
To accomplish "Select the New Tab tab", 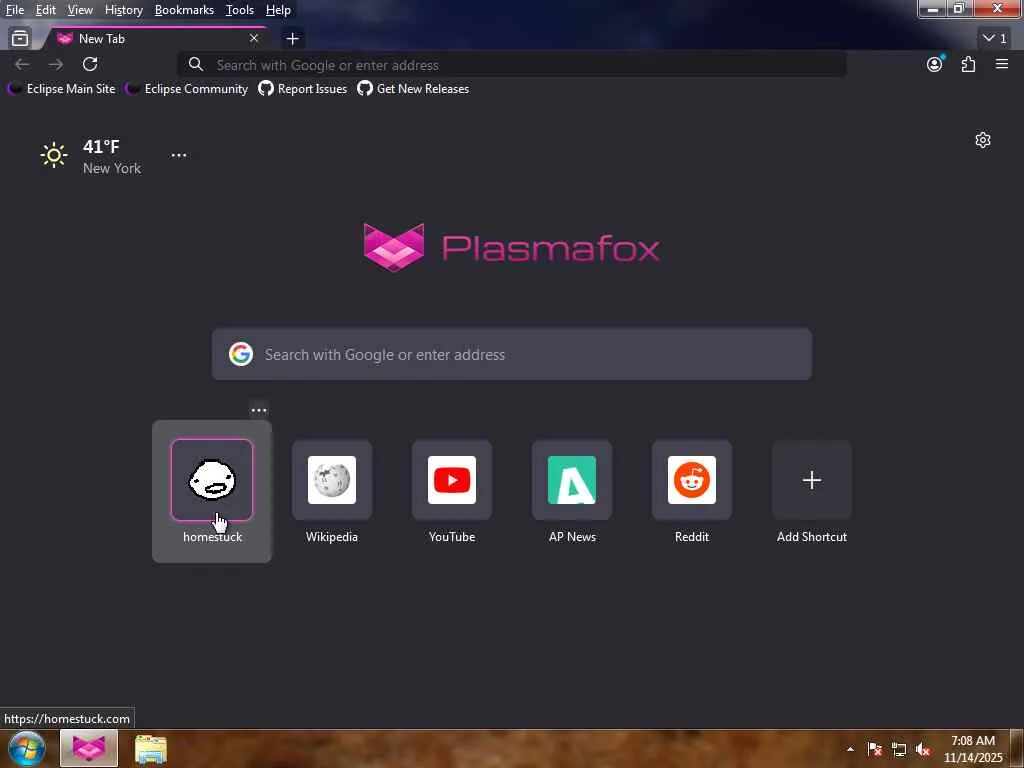I will pyautogui.click(x=157, y=39).
